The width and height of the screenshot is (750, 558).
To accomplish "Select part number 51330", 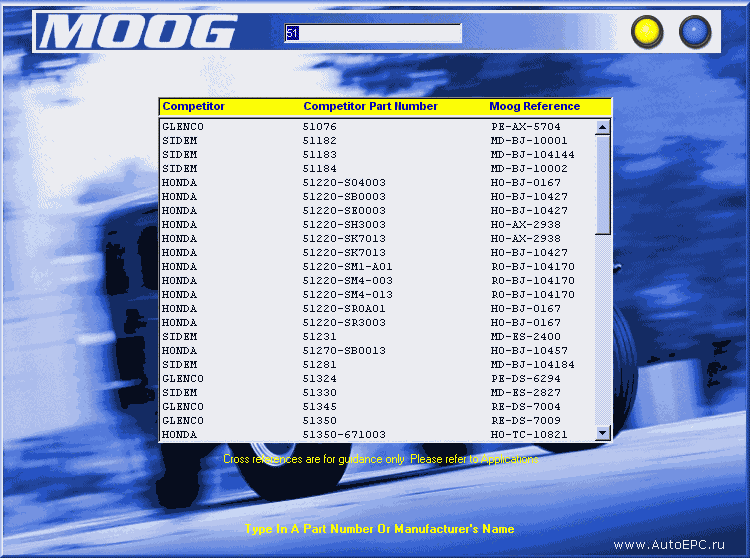I will [x=320, y=392].
